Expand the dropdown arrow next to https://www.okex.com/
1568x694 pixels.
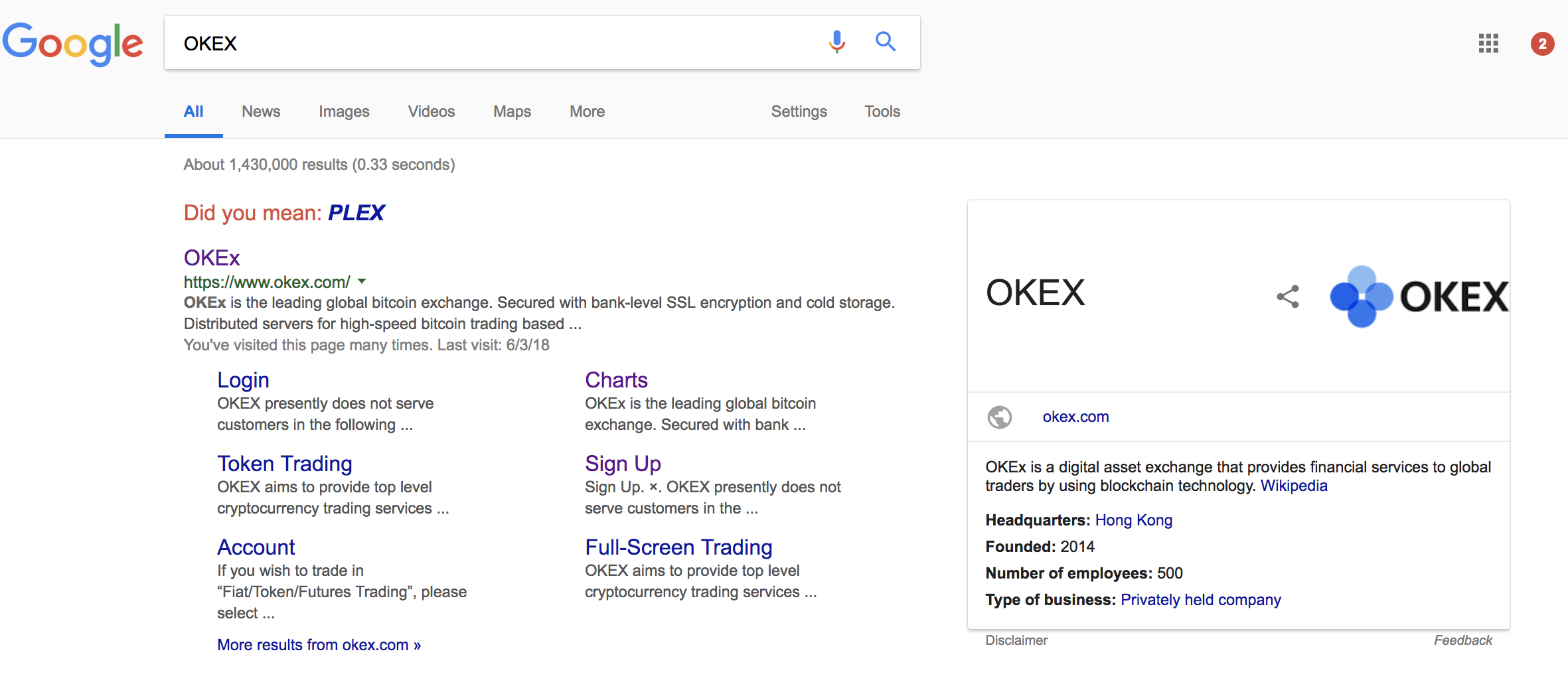362,281
